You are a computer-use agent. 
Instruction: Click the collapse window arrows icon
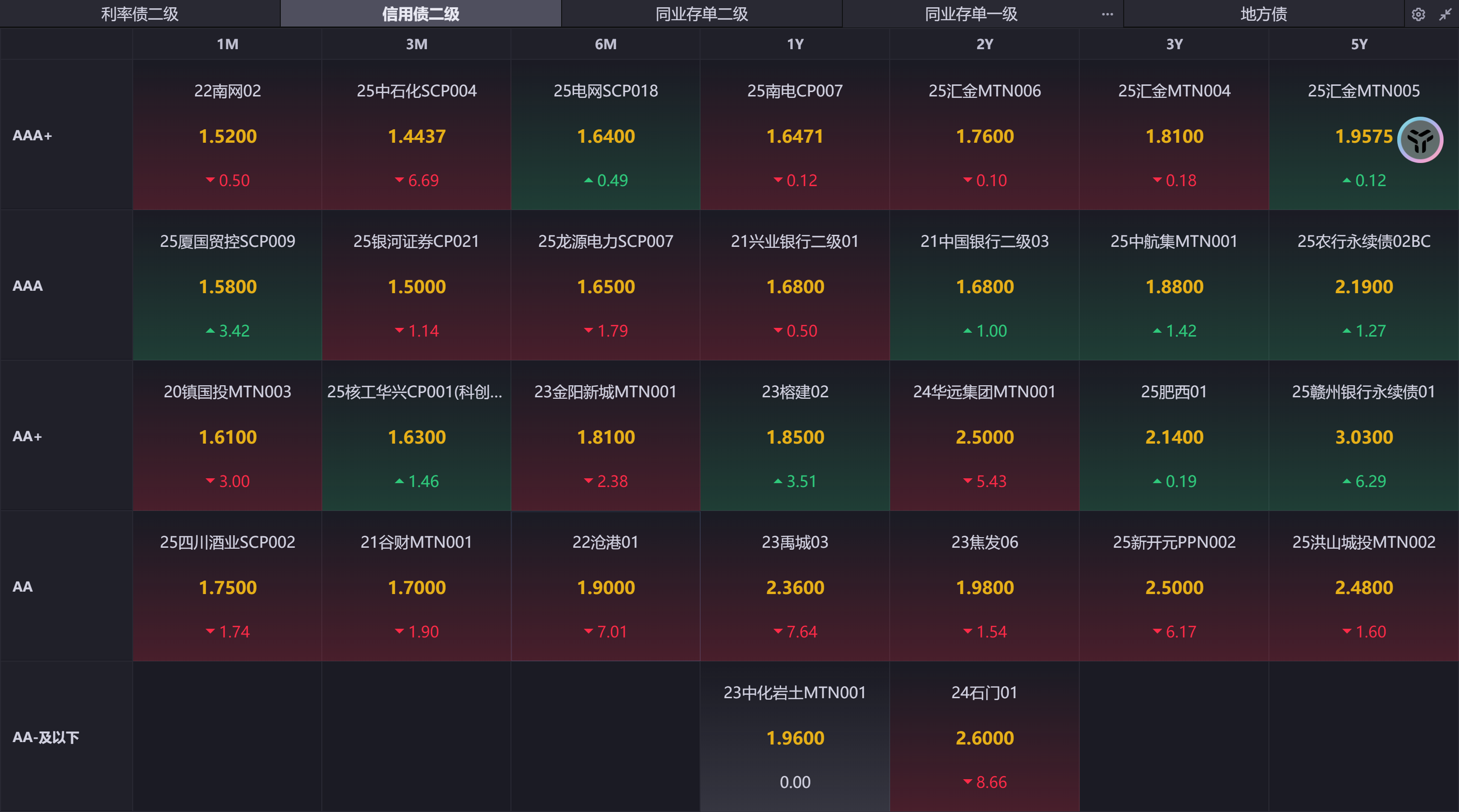(1445, 14)
